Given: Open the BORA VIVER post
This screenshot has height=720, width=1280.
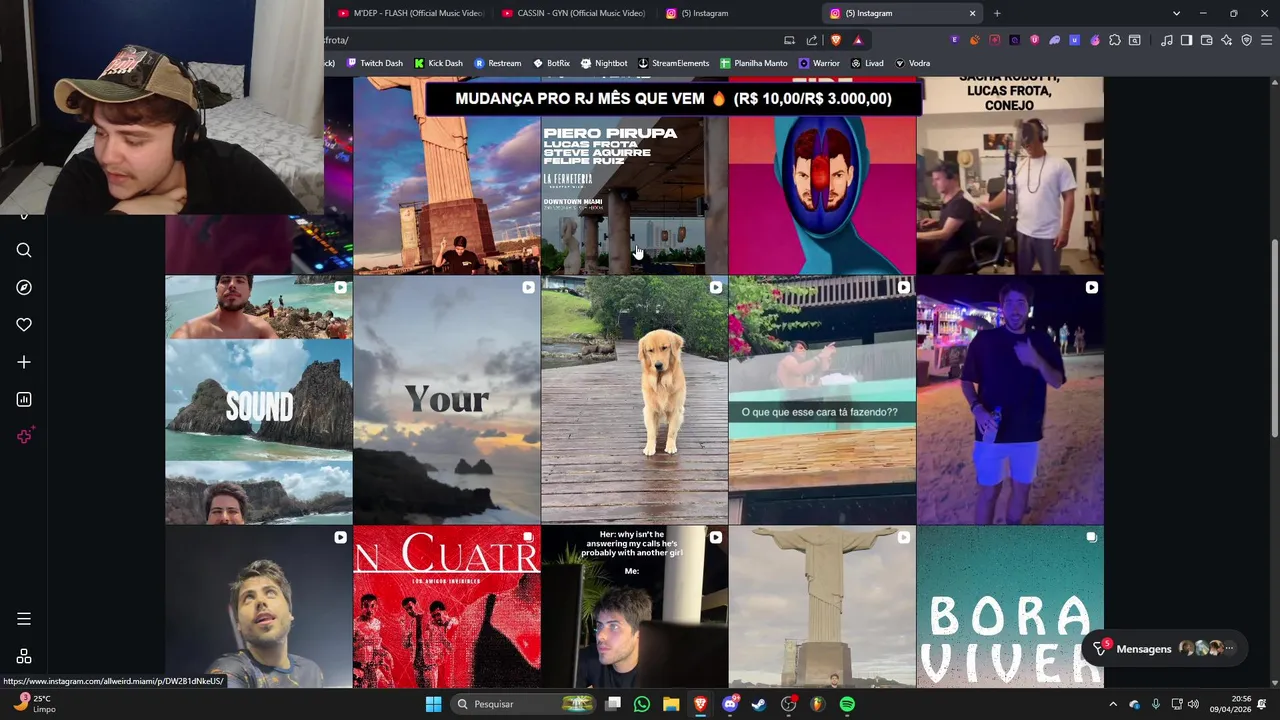Looking at the screenshot, I should coord(1010,607).
